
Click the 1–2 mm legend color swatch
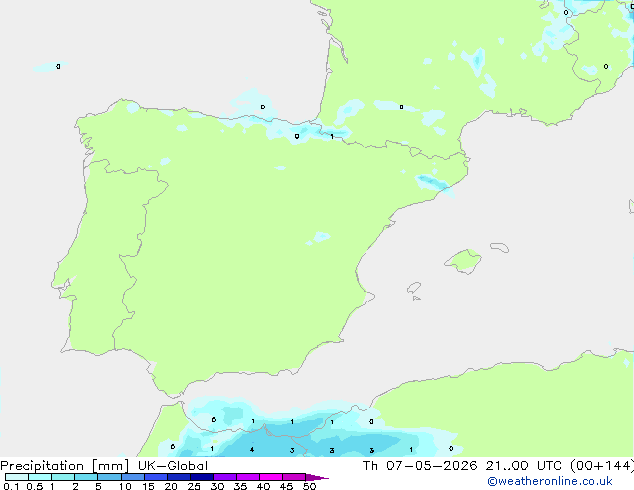click(x=63, y=477)
